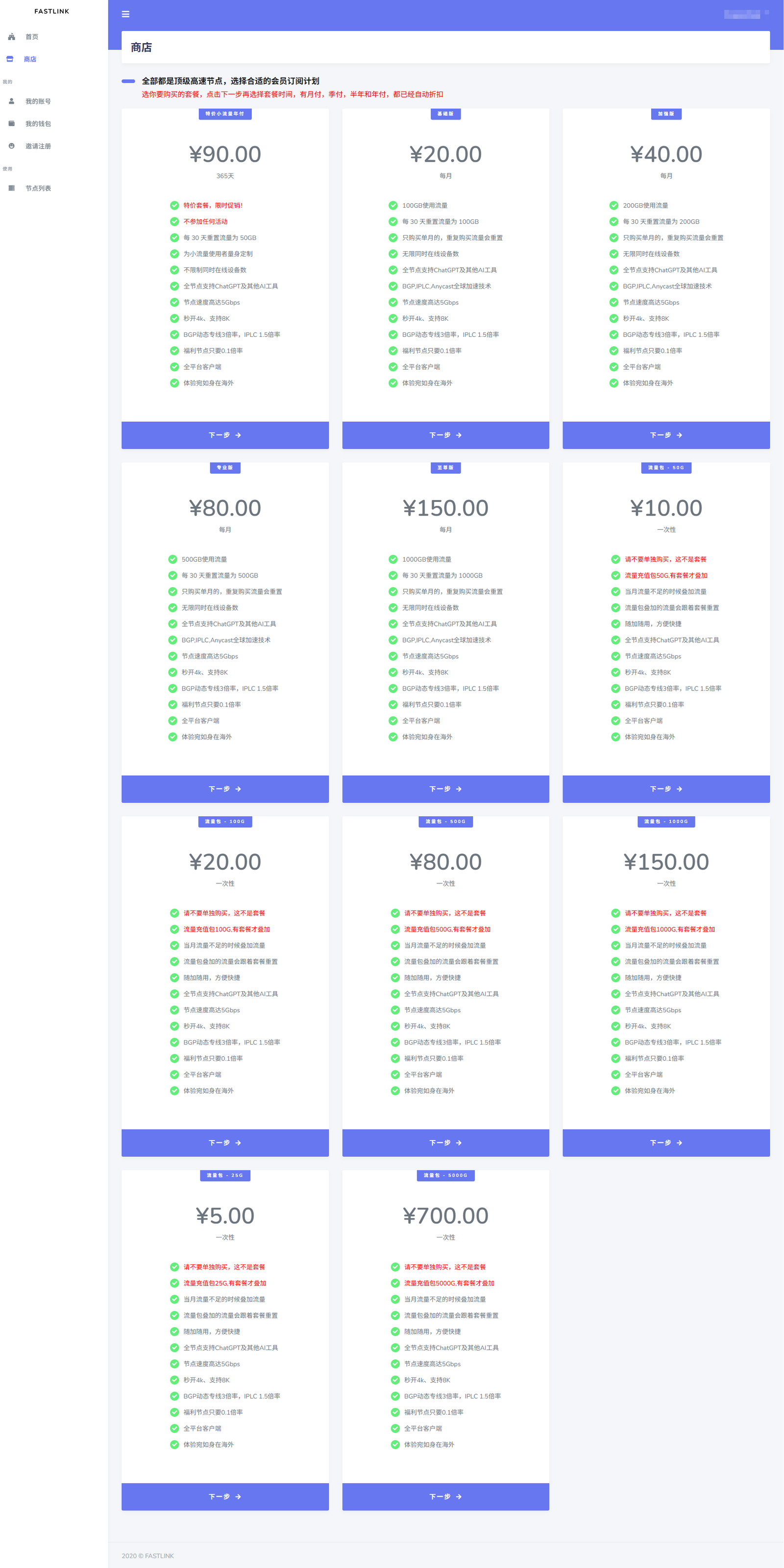The width and height of the screenshot is (784, 1568).
Task: Select 下一步 on the ¥90.00 365天 plan
Action: [x=225, y=435]
